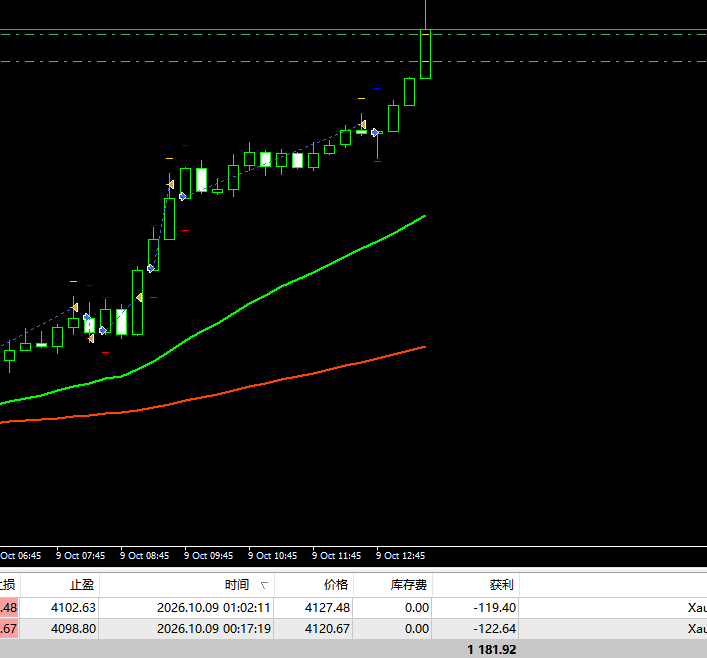Click the 9 Oct 11:45 time axis label
Viewport: 707px width, 658px height.
(336, 556)
